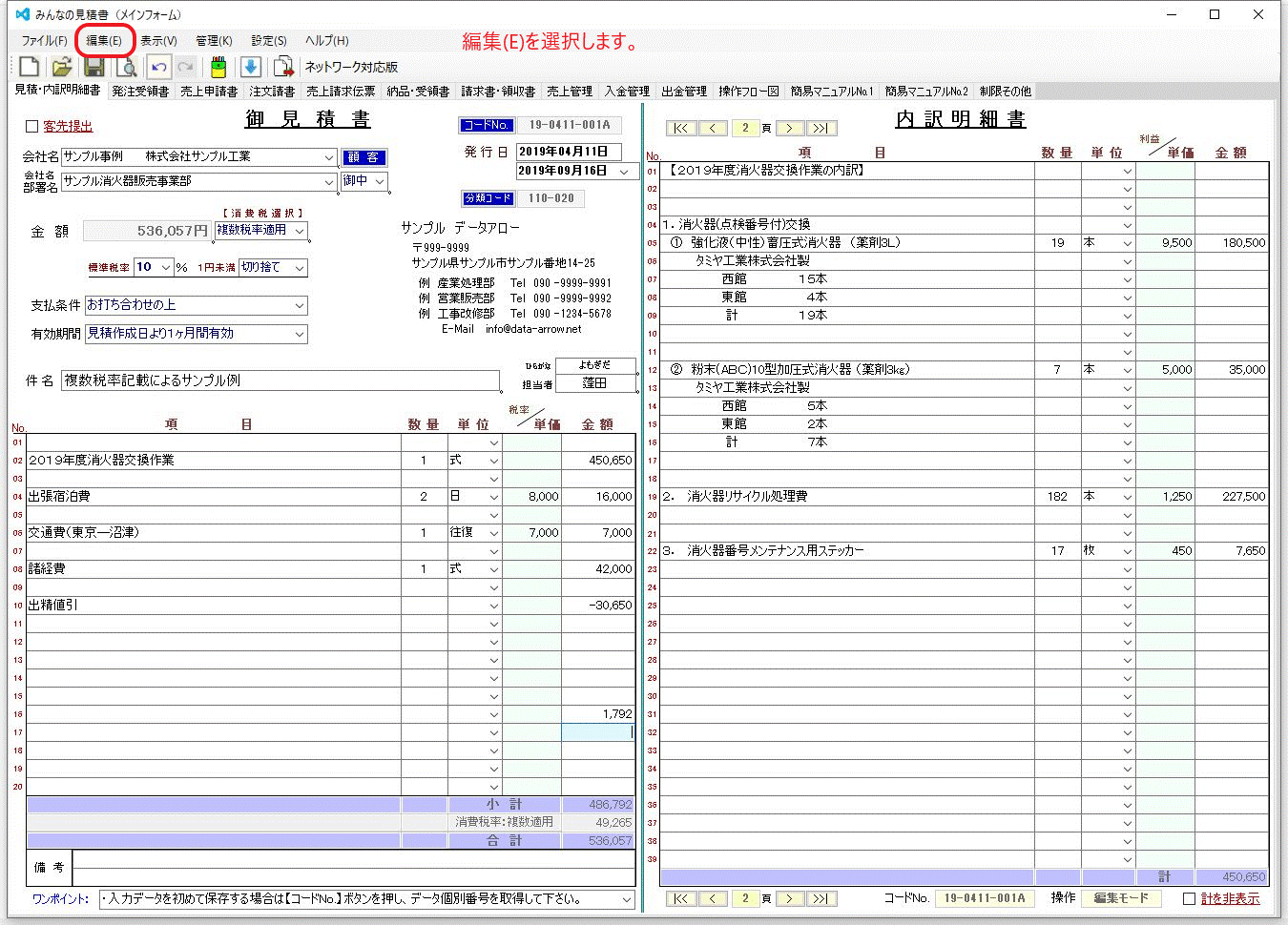The image size is (1288, 925).
Task: Click the 担当者 蓬田 field
Action: (595, 383)
